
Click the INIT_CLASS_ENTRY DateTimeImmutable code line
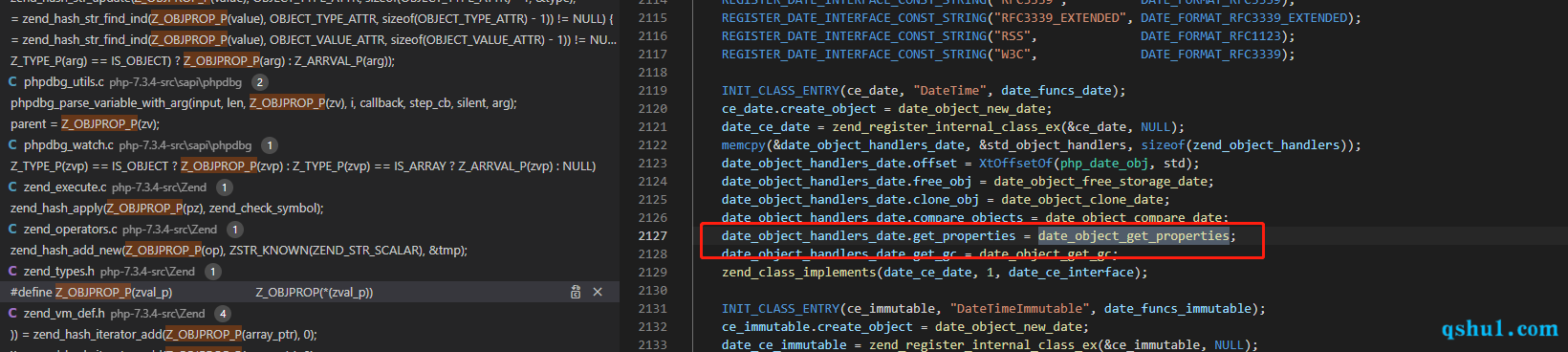click(993, 309)
